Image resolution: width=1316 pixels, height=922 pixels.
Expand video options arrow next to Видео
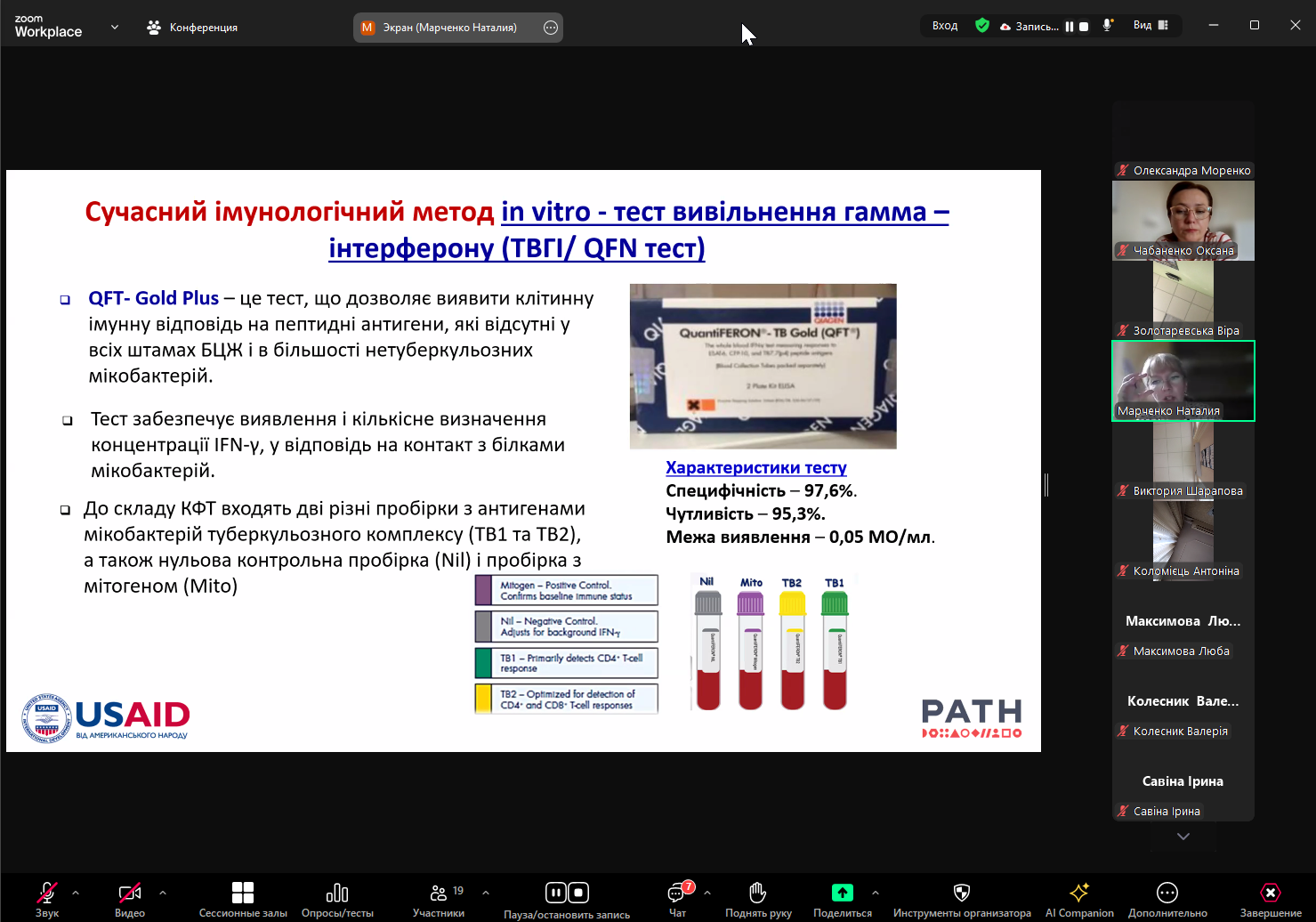pyautogui.click(x=163, y=892)
